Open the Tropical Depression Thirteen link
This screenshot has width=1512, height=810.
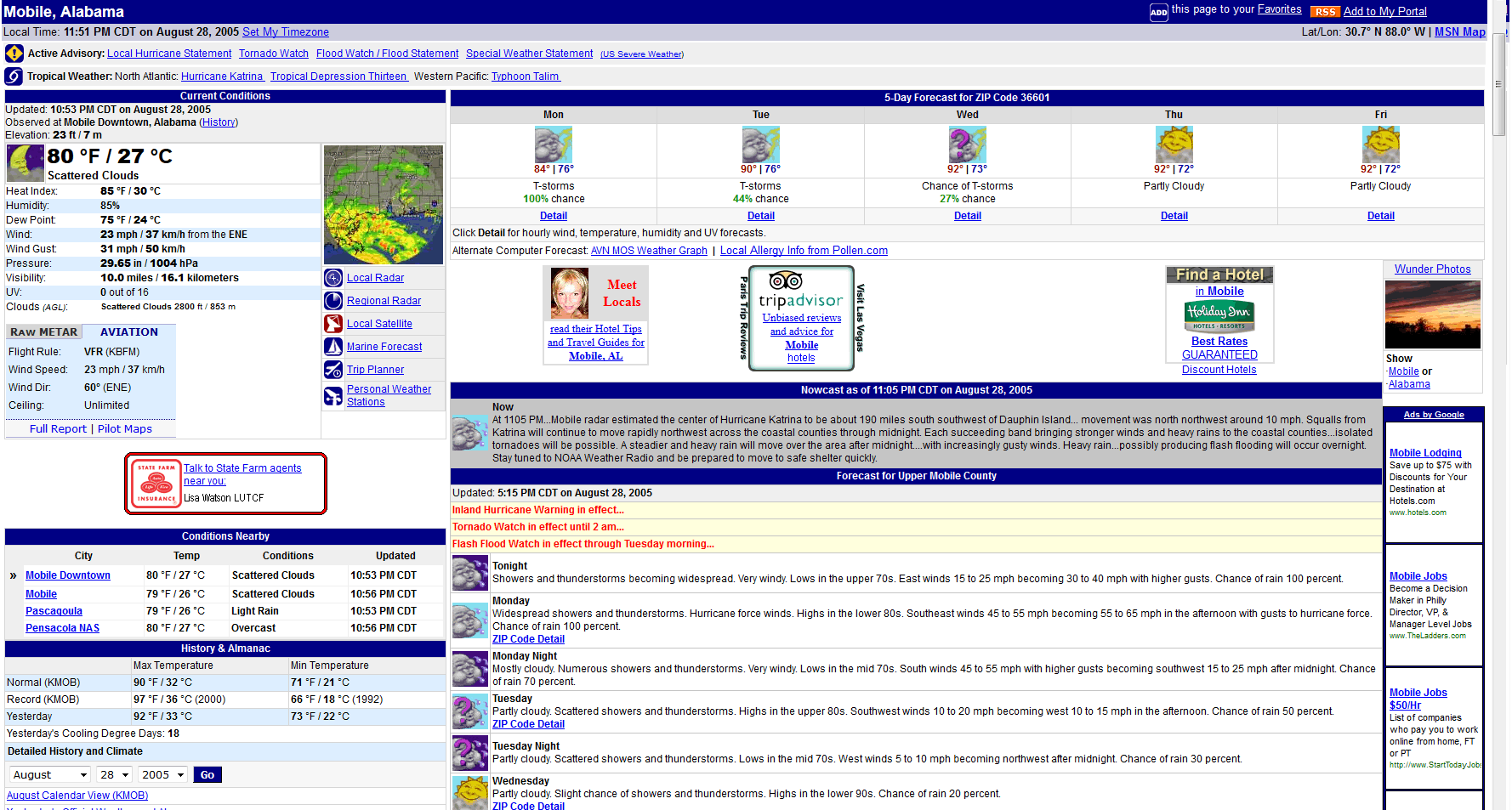pyautogui.click(x=338, y=76)
